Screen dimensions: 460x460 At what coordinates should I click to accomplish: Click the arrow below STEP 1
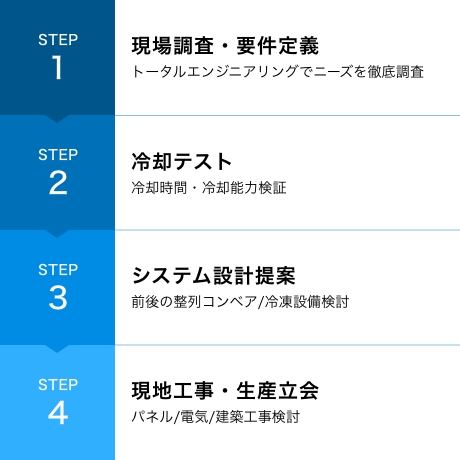(x=57, y=119)
